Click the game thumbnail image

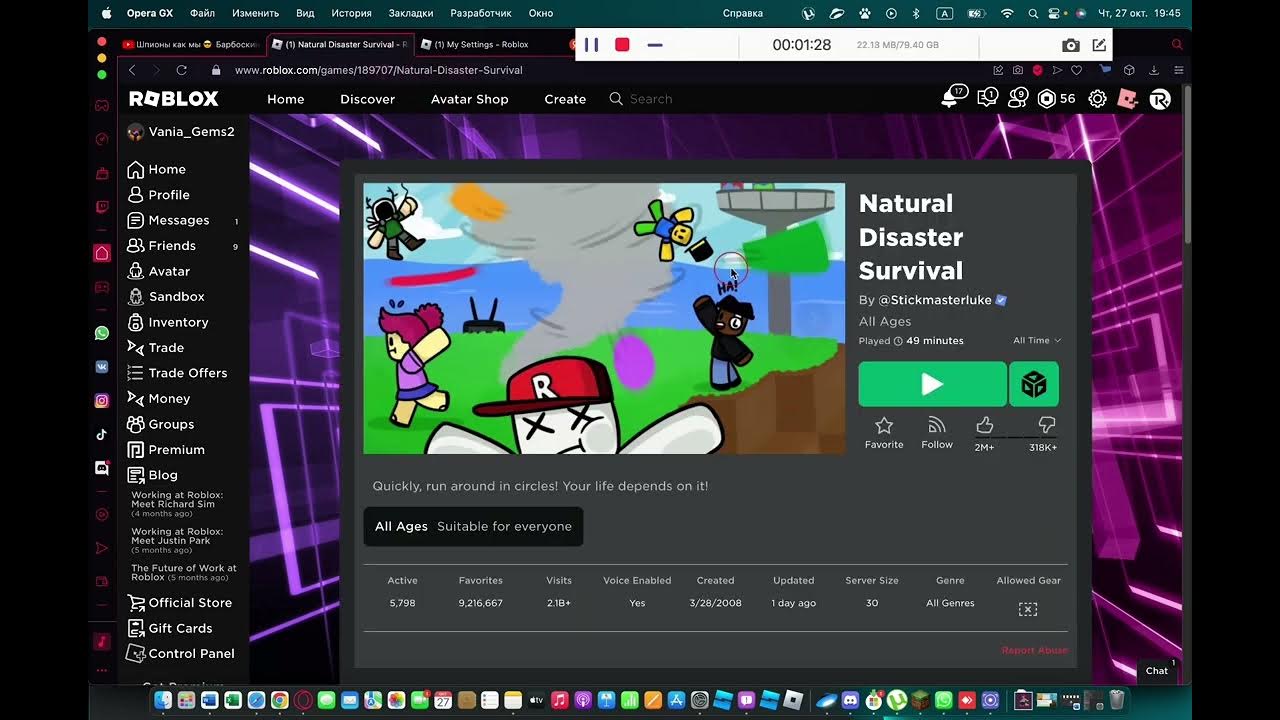[604, 318]
